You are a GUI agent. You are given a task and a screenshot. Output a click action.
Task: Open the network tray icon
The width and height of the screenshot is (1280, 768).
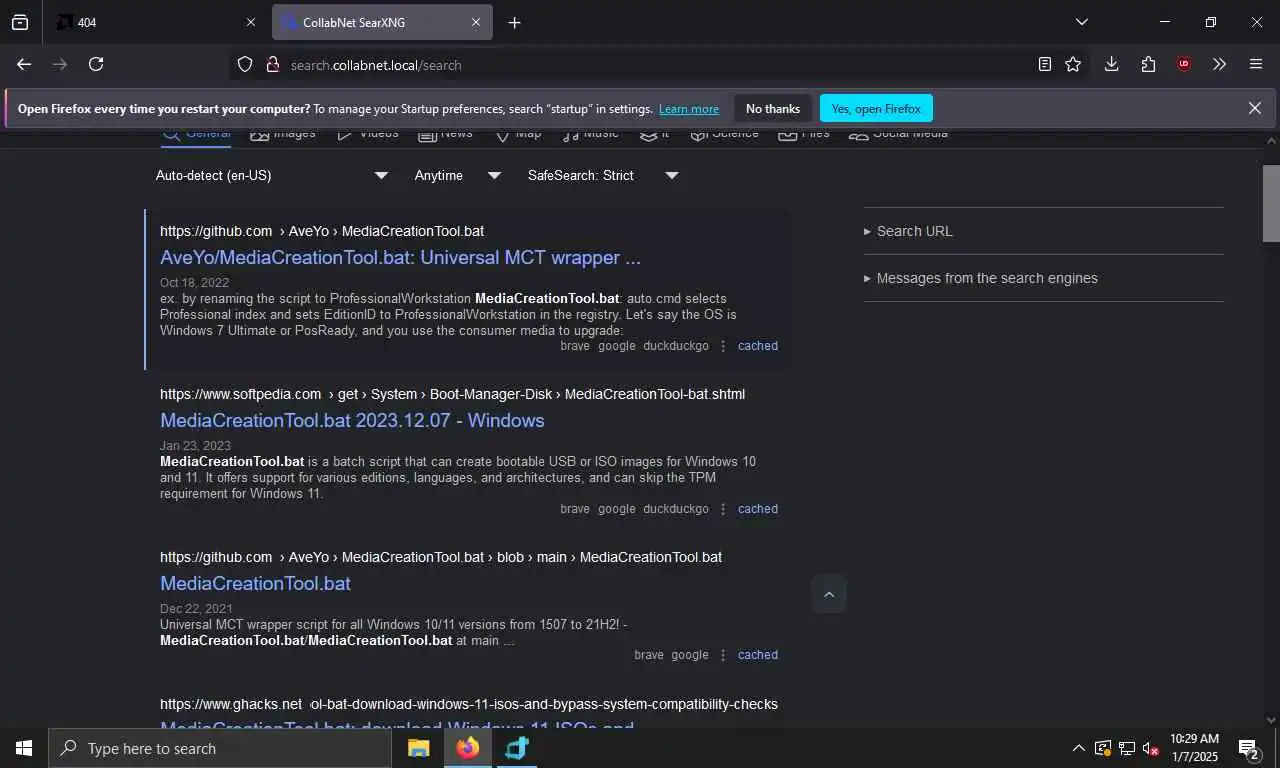pos(1126,748)
